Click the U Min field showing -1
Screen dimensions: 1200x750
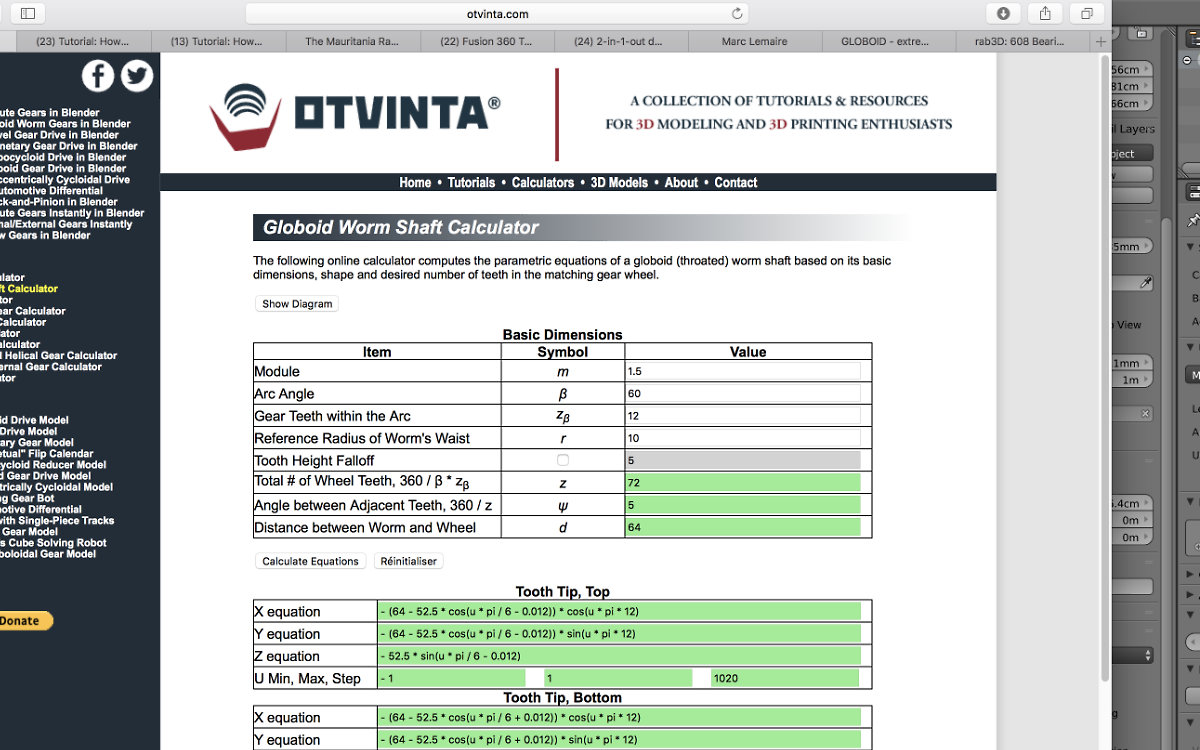coord(451,678)
